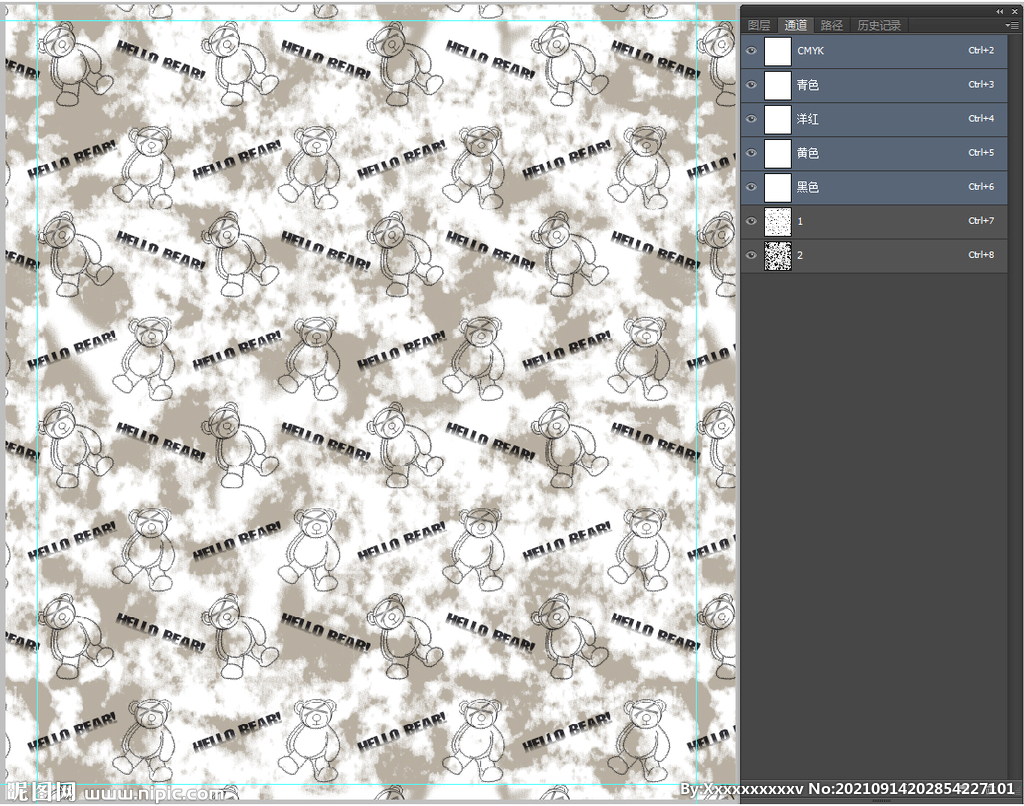The height and width of the screenshot is (806, 1024).
Task: Toggle visibility of the 黑色 channel
Action: (x=751, y=187)
